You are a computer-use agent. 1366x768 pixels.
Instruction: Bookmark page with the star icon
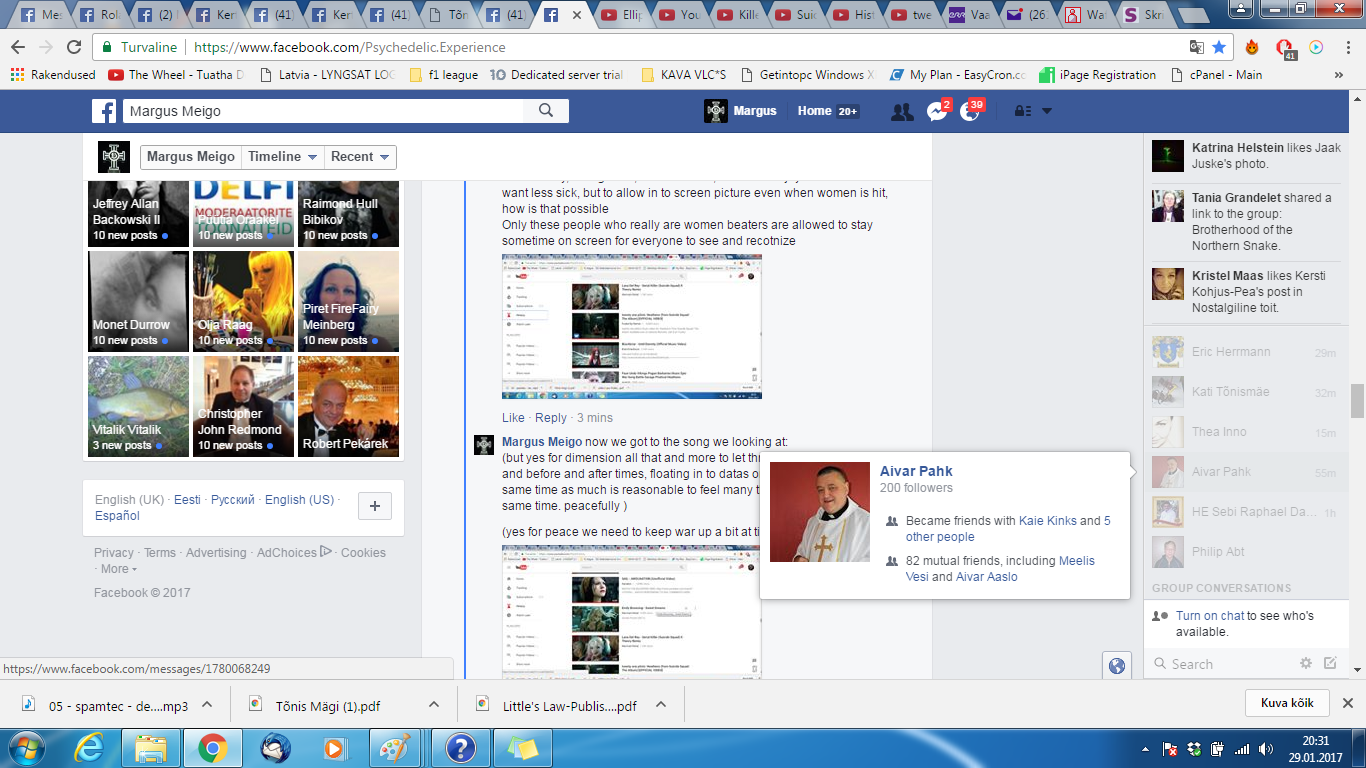pyautogui.click(x=1218, y=47)
